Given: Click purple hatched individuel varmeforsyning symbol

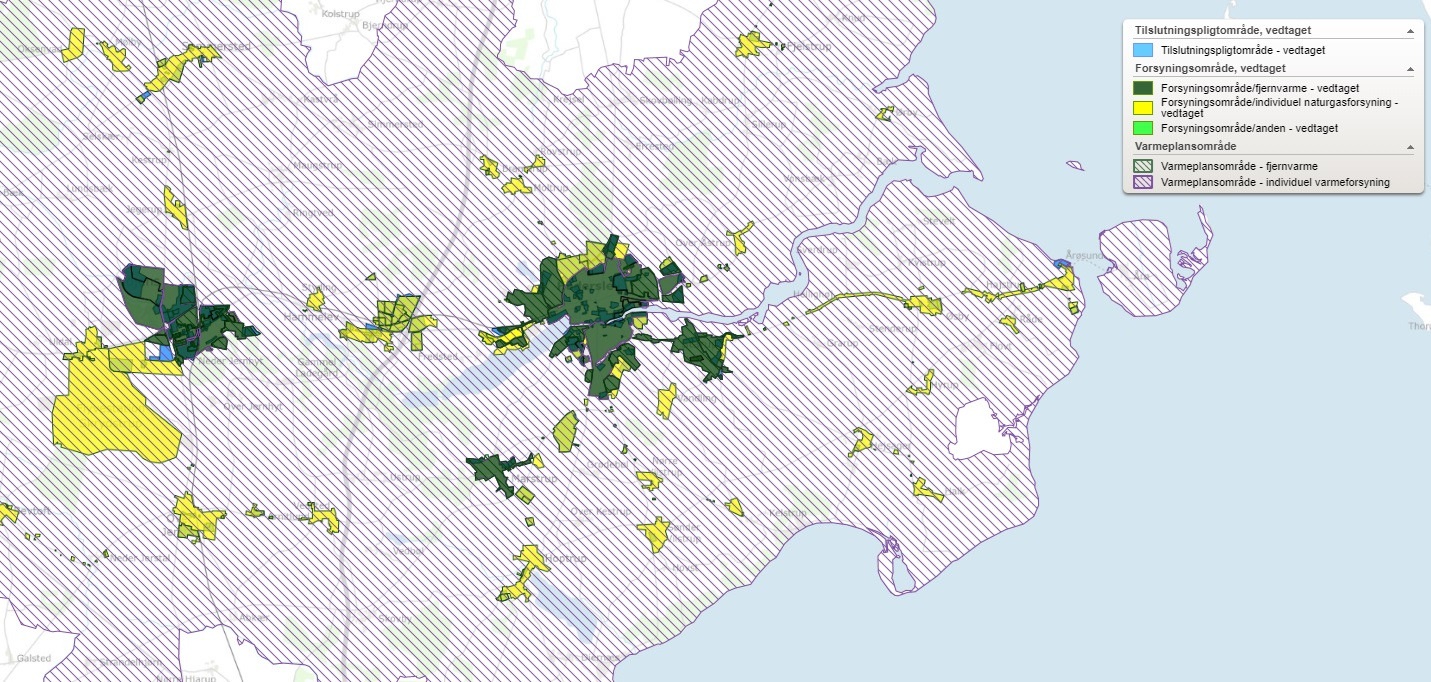Looking at the screenshot, I should [1143, 182].
